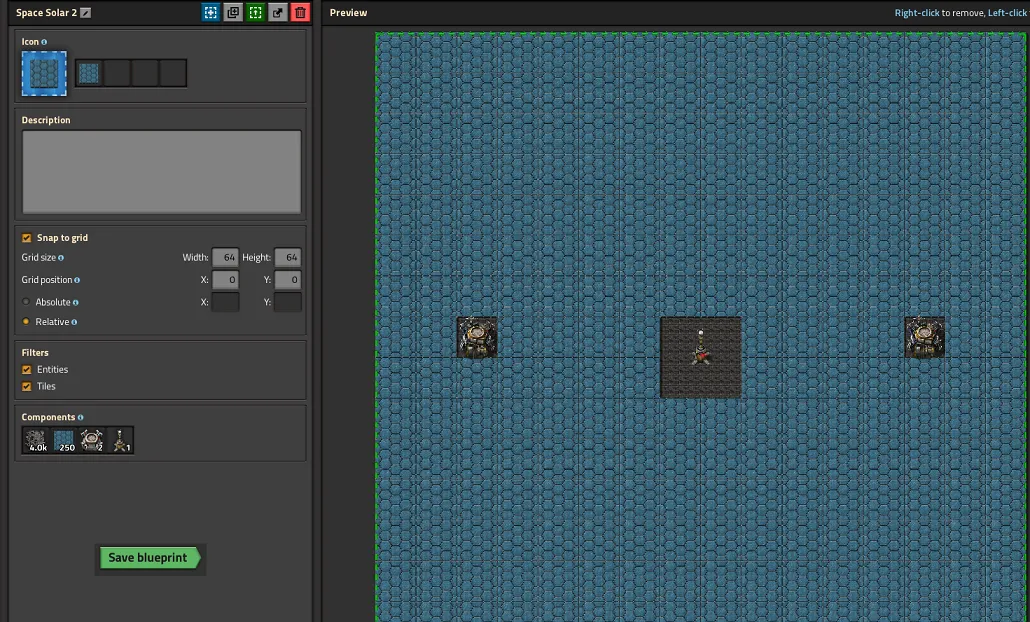Image resolution: width=1030 pixels, height=622 pixels.
Task: Click the green upgrade selection button
Action: [256, 12]
